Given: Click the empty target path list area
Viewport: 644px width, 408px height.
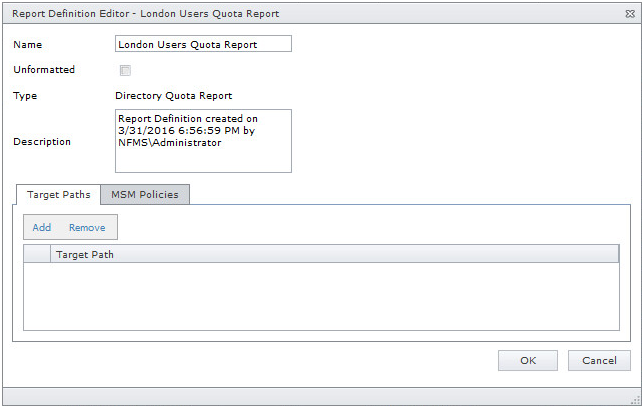Looking at the screenshot, I should 321,295.
